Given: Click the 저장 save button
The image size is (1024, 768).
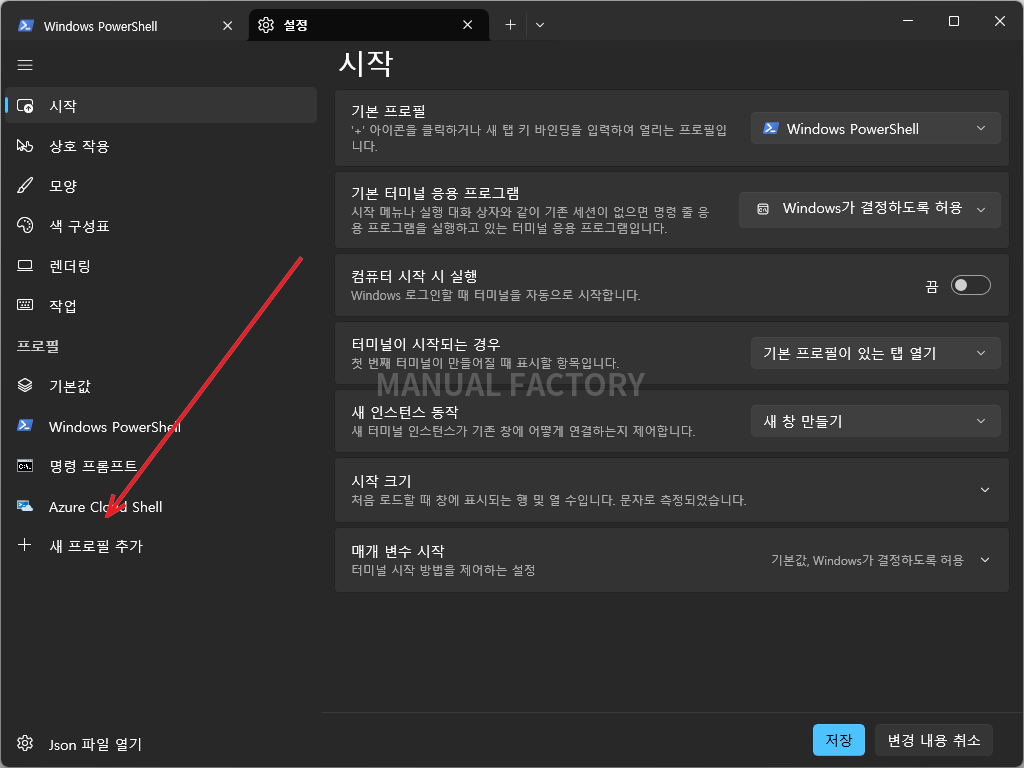Looking at the screenshot, I should 839,740.
